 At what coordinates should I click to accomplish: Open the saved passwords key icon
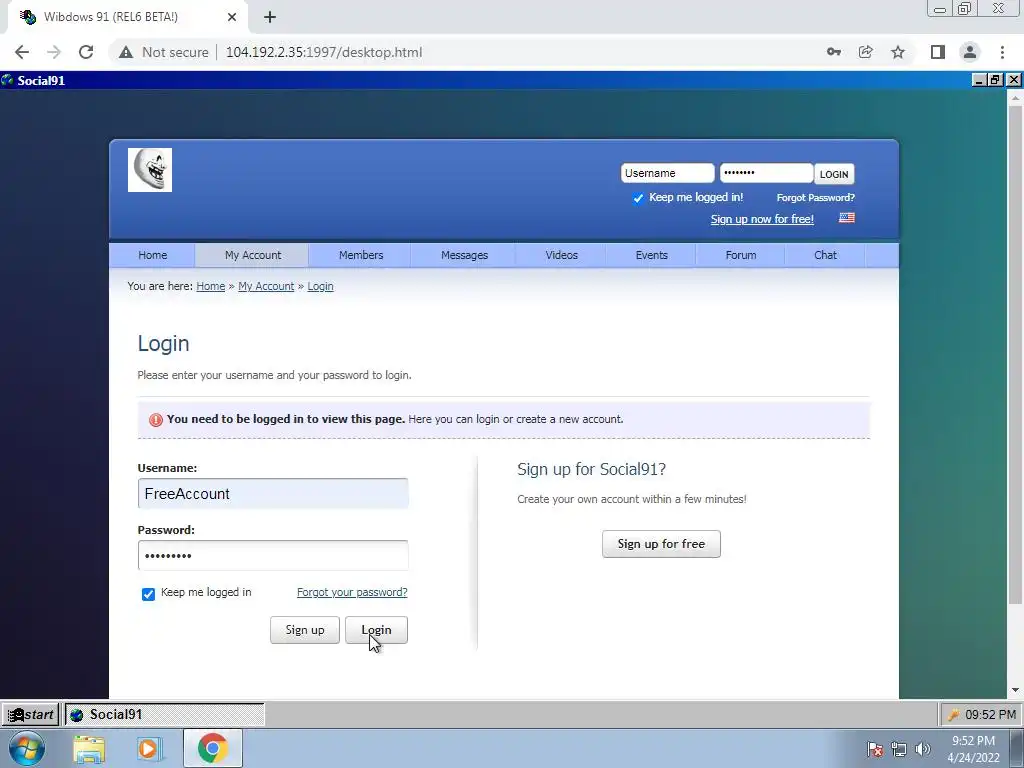point(833,52)
